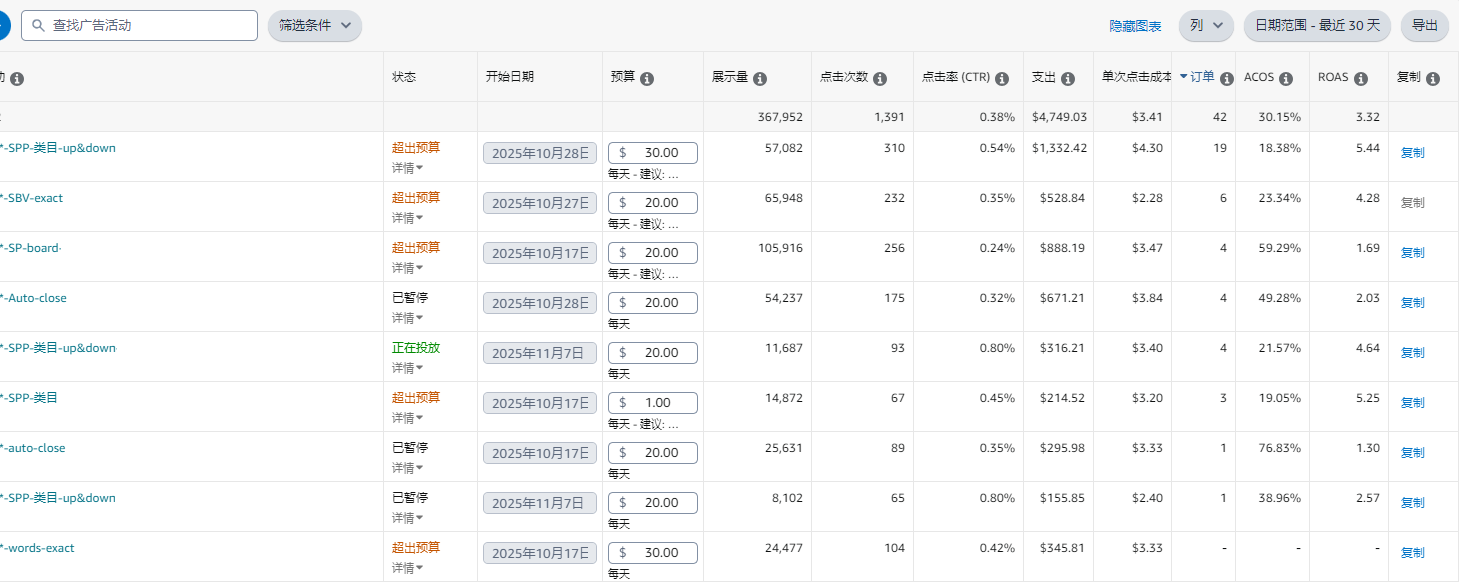Click the 导出 export button
Screen dimensions: 1459x582
[x=1424, y=26]
